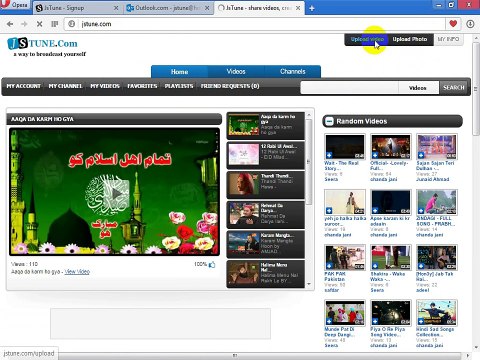The width and height of the screenshot is (480, 360).
Task: Click Apne karam ki kr adaain link
Action: [x=390, y=221]
